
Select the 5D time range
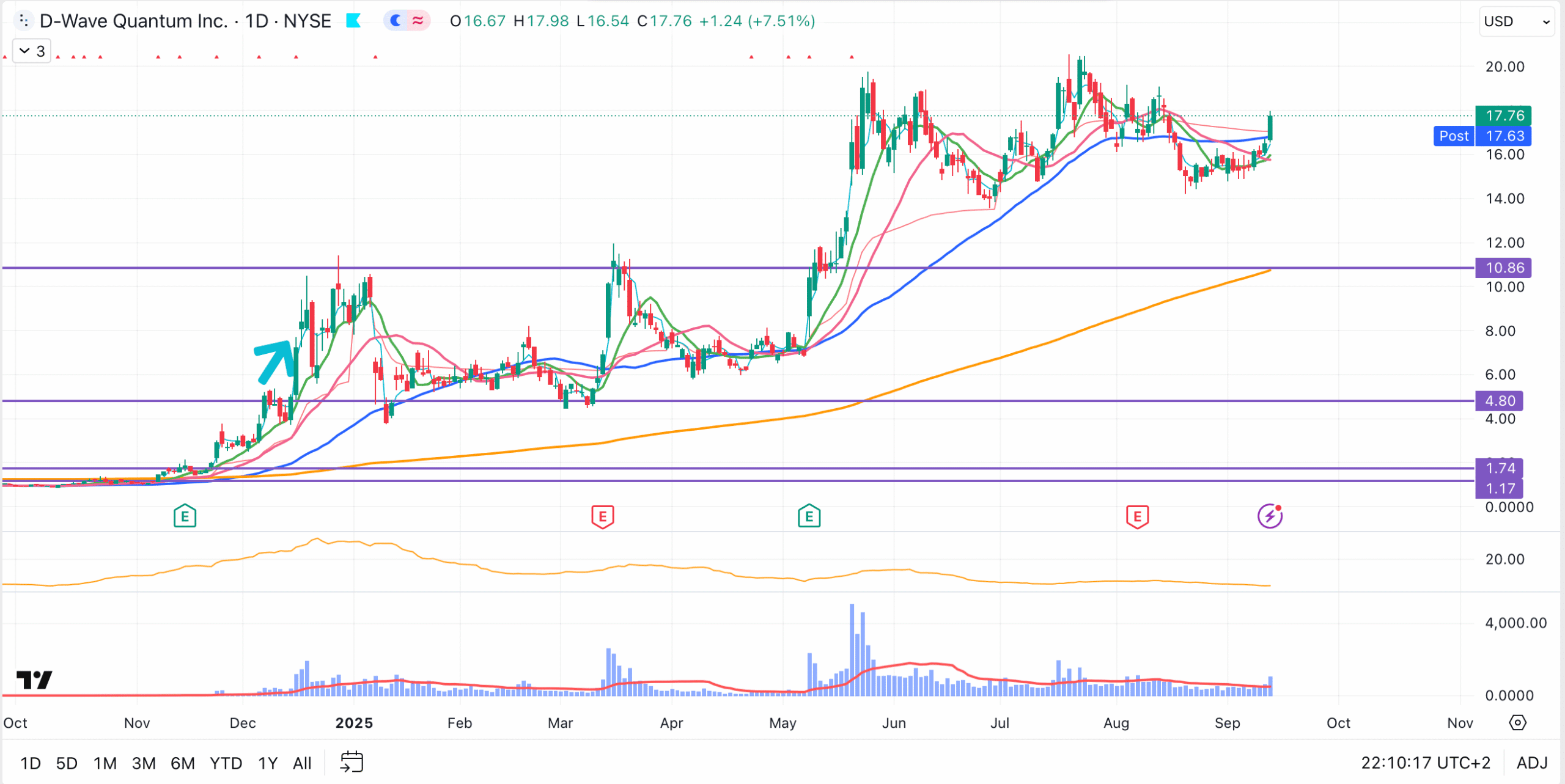[x=67, y=763]
